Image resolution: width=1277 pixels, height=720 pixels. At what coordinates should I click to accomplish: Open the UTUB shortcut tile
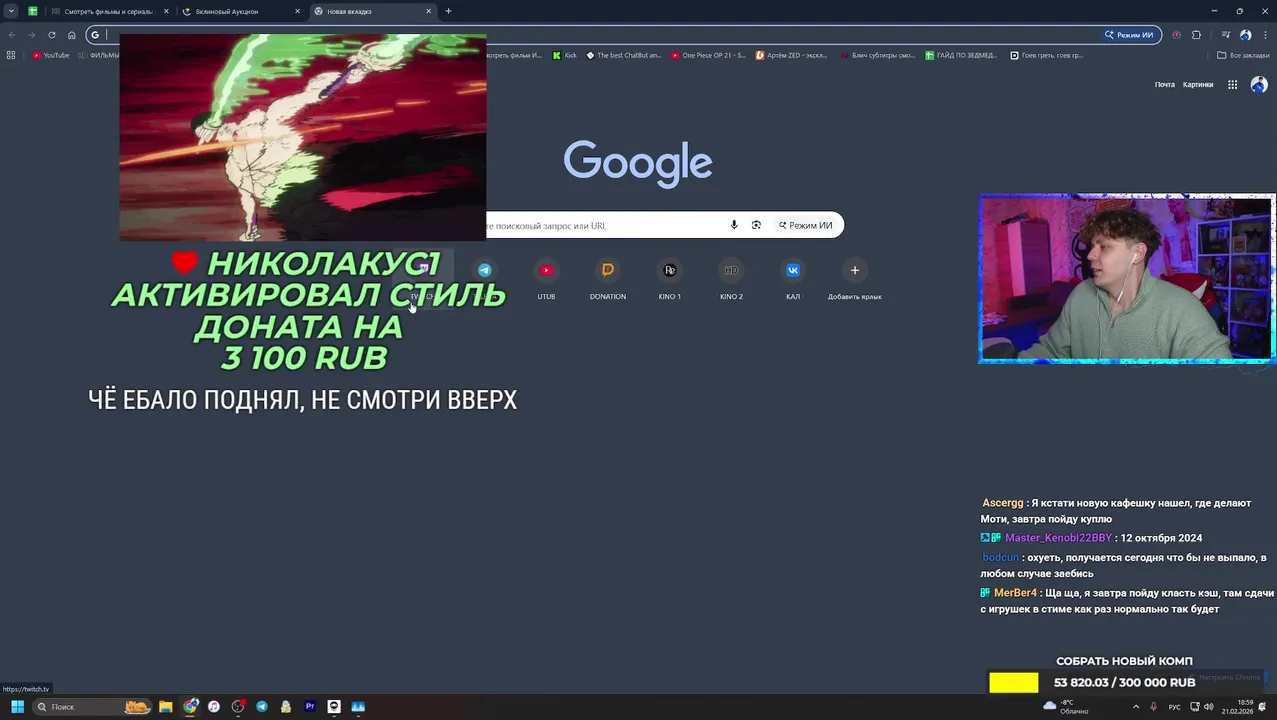tap(546, 278)
